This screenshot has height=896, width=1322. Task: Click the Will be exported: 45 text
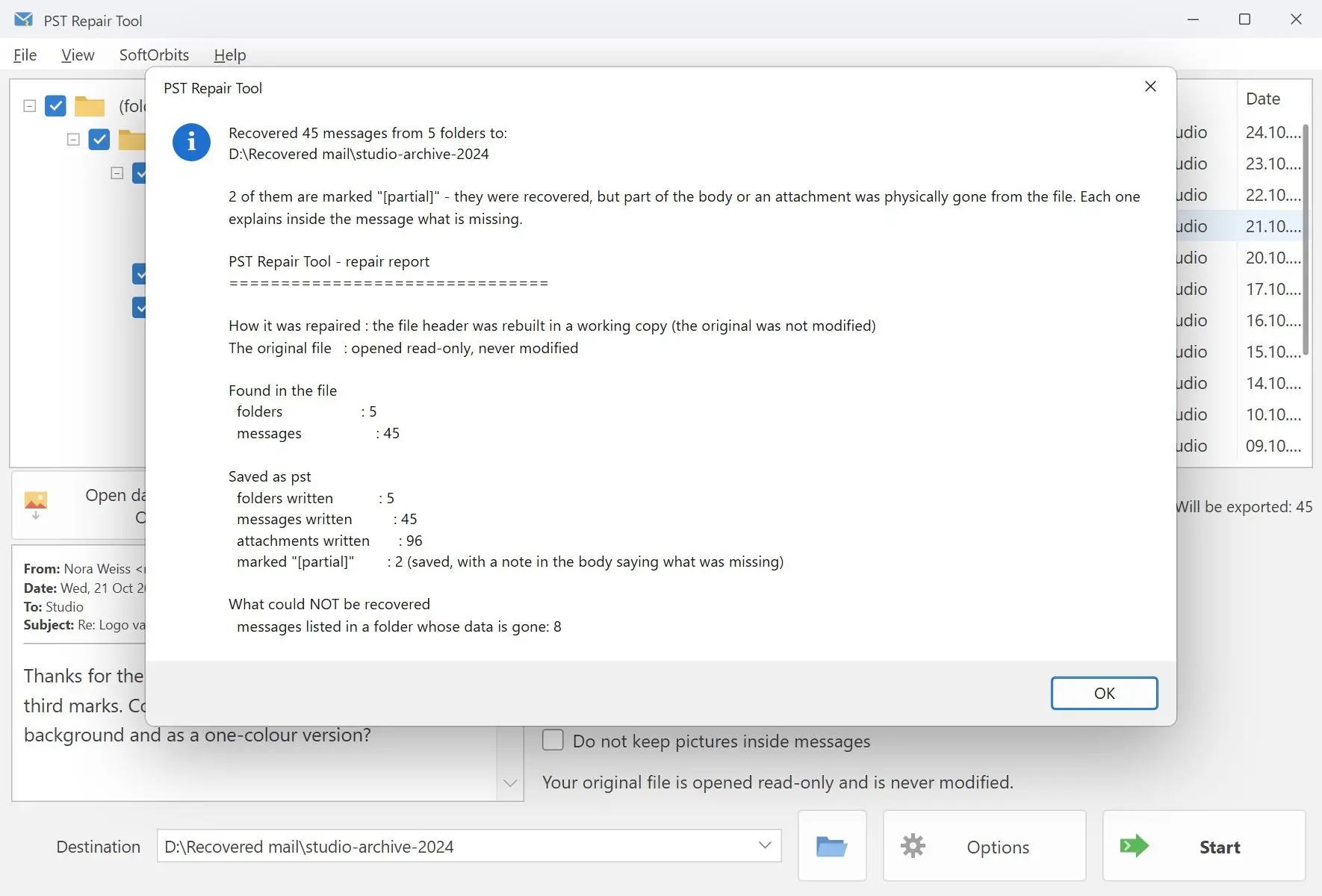coord(1244,506)
